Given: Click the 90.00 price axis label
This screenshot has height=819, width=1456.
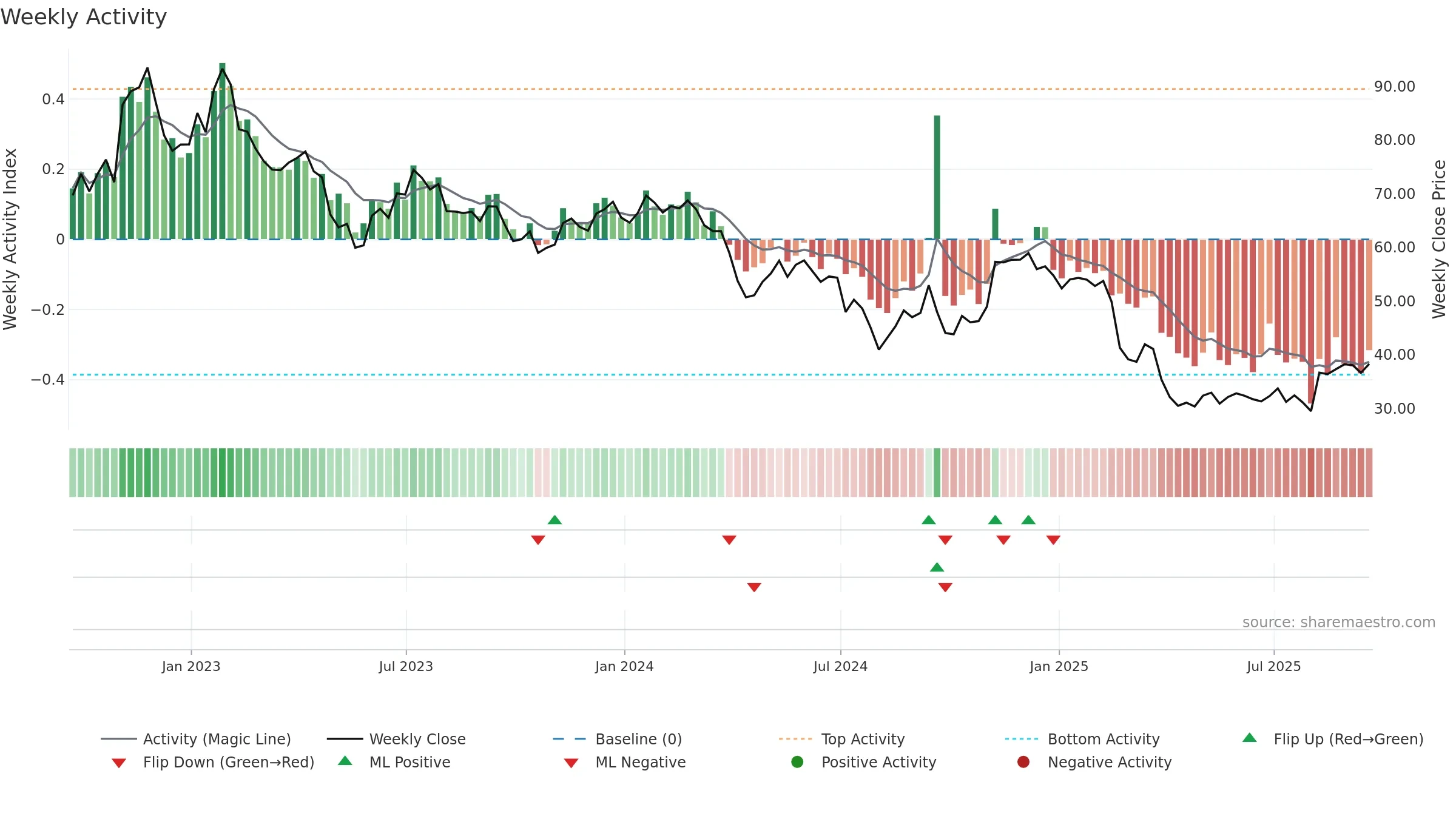Looking at the screenshot, I should (1395, 87).
